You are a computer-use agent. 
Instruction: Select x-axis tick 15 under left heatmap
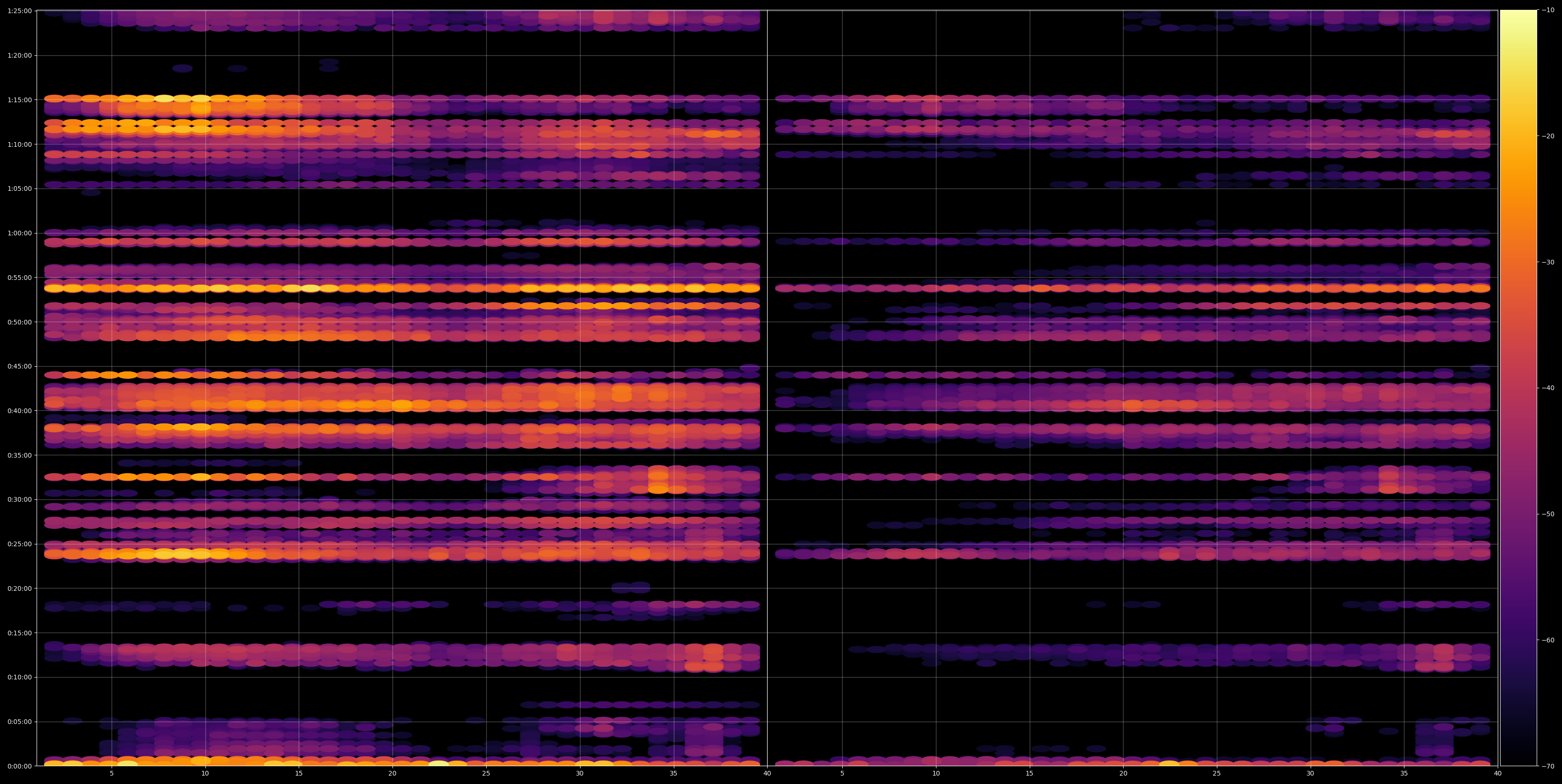coord(299,774)
